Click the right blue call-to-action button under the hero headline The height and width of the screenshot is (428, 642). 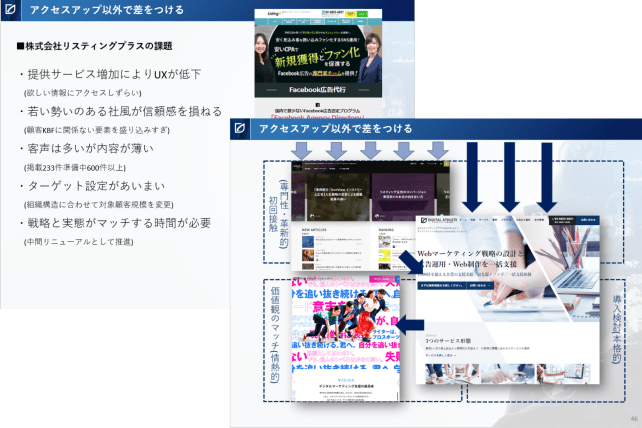480,285
